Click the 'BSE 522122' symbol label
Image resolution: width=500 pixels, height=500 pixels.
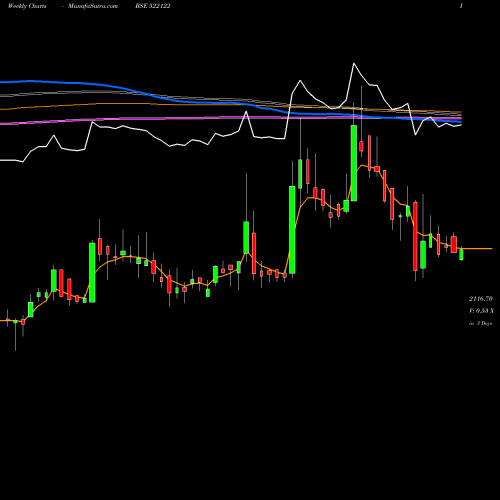(x=153, y=6)
